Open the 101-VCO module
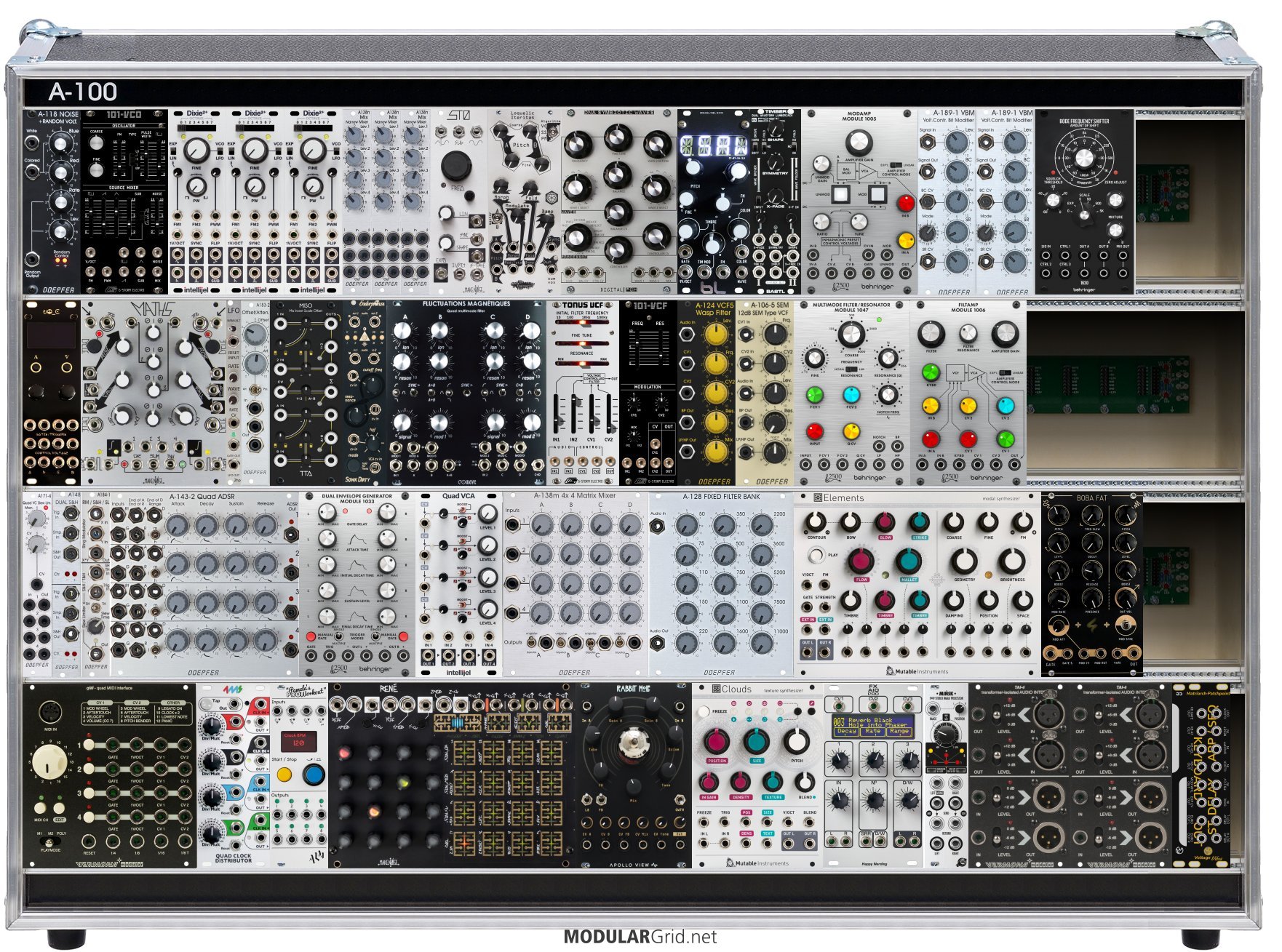Viewport: 1282px width, 952px height. (124, 202)
